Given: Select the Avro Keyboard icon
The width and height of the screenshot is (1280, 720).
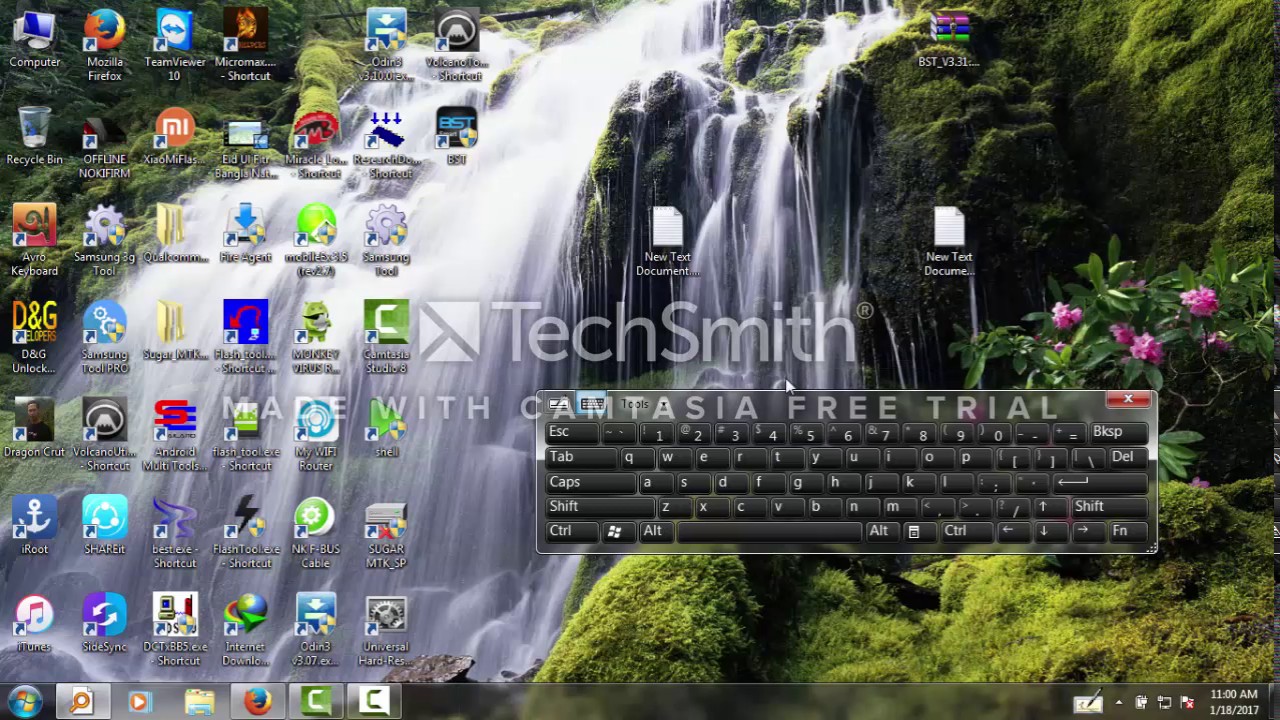Looking at the screenshot, I should coord(34,241).
